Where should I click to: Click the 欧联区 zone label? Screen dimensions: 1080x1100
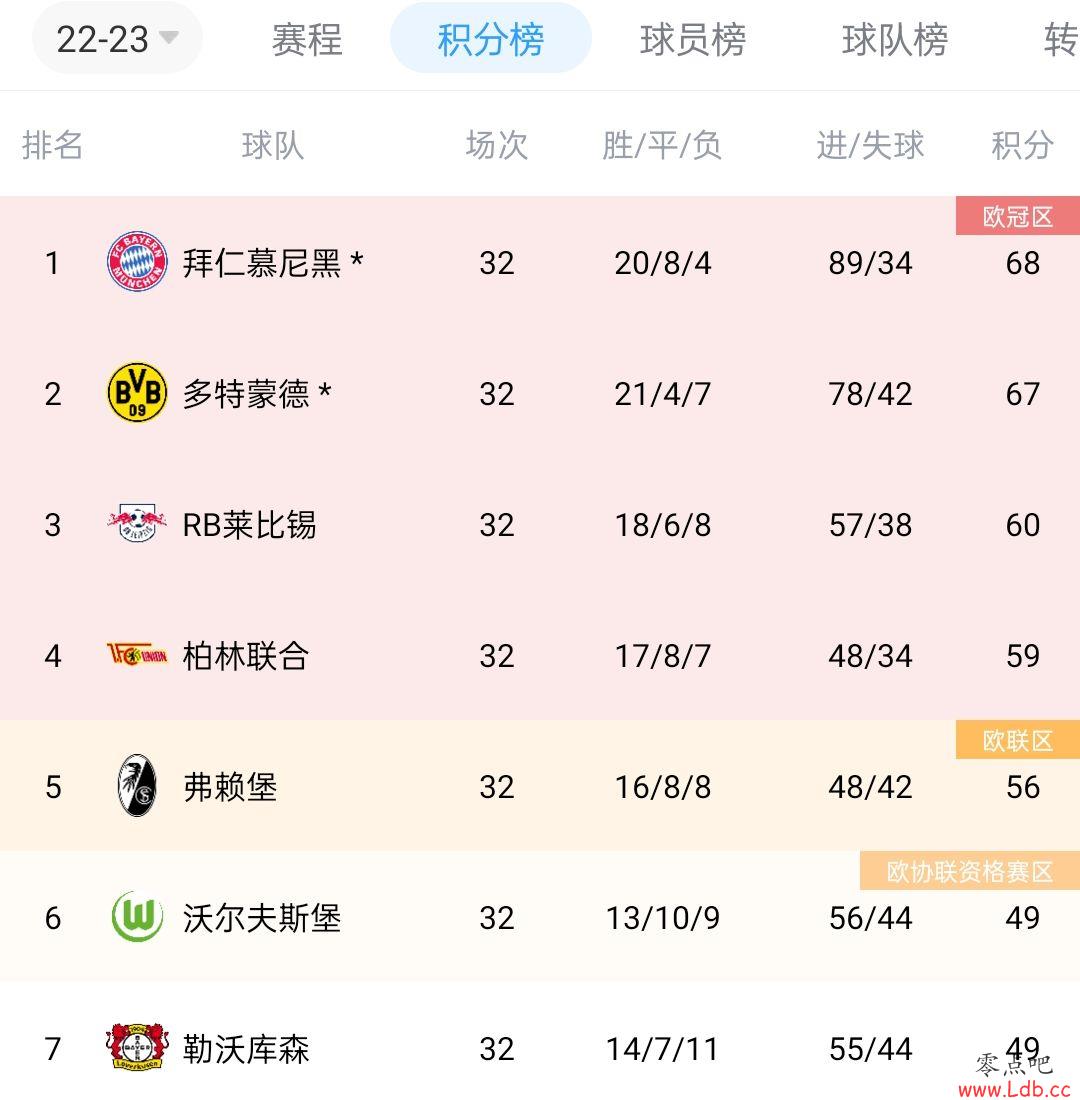1018,740
